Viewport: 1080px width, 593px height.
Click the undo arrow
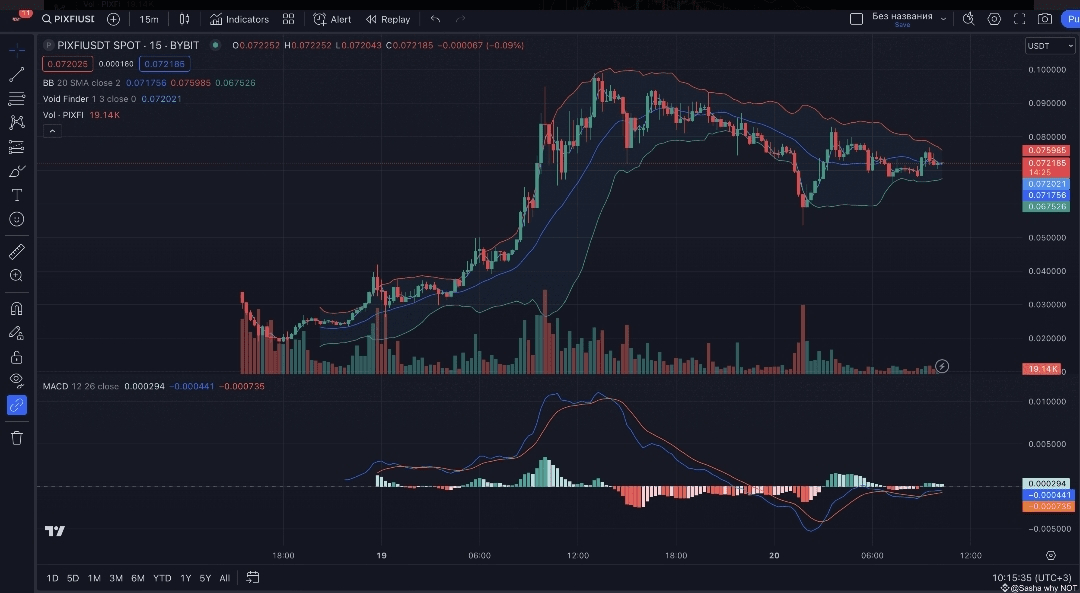tap(435, 19)
